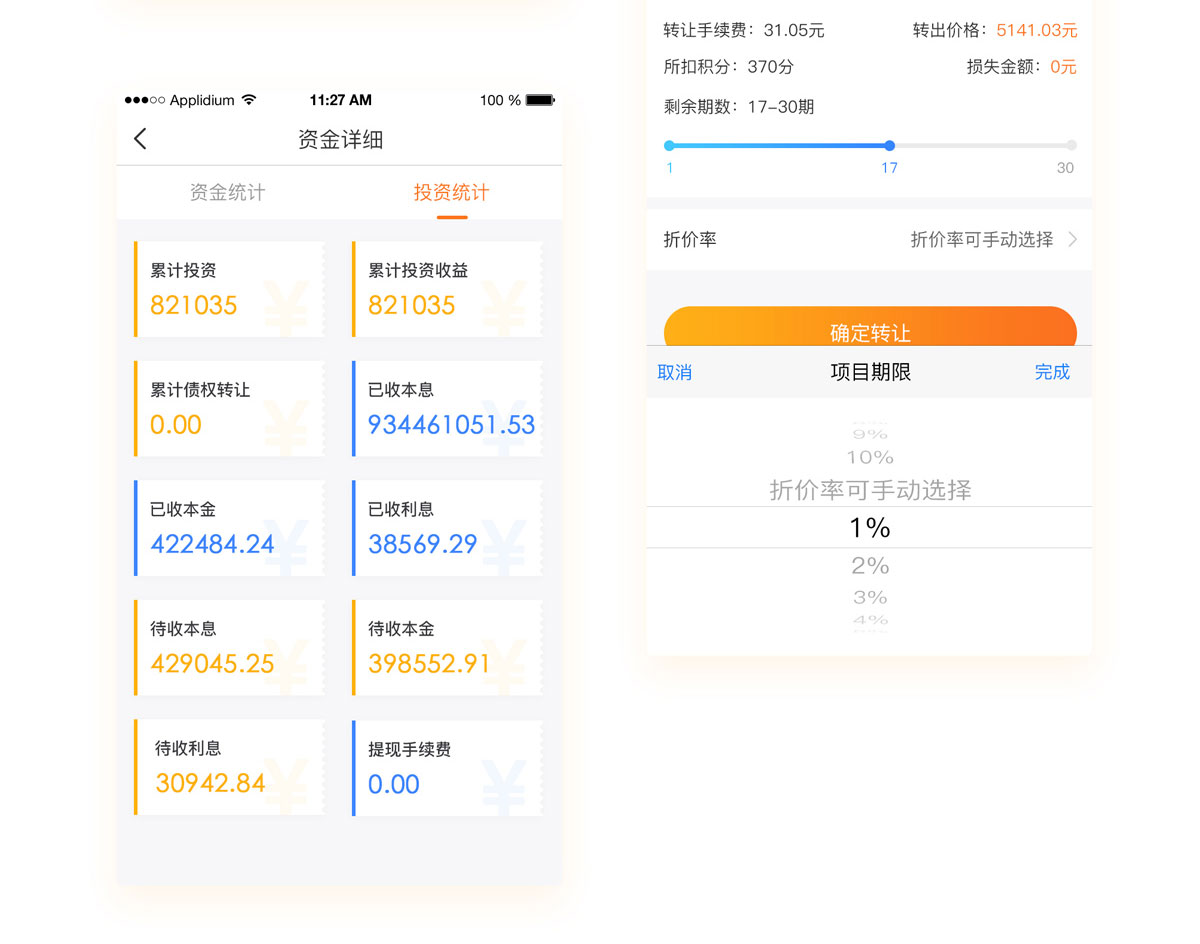
Task: Tap the 待收本金 card
Action: [447, 648]
